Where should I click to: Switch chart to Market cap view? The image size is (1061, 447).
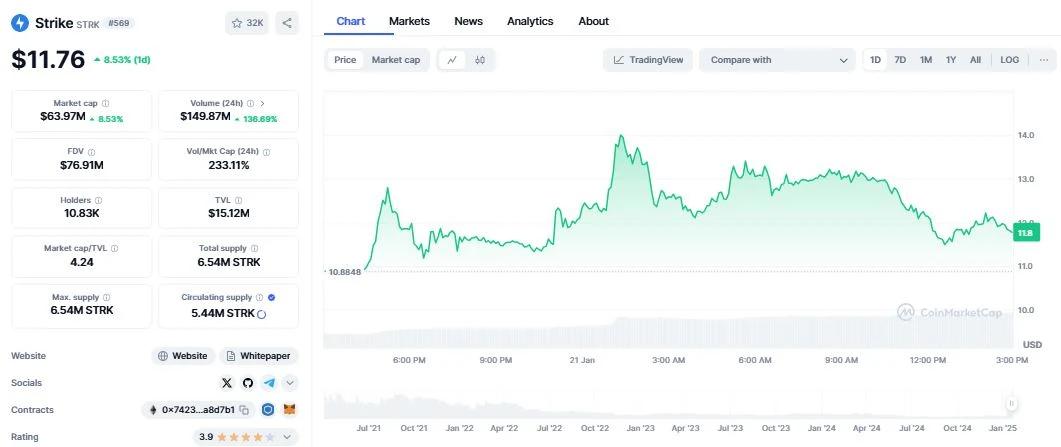396,60
